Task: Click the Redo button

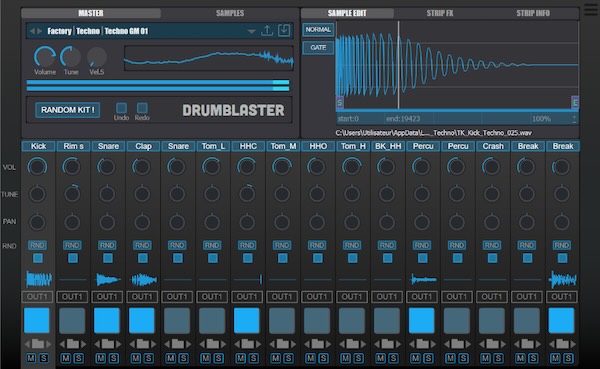Action: point(142,108)
